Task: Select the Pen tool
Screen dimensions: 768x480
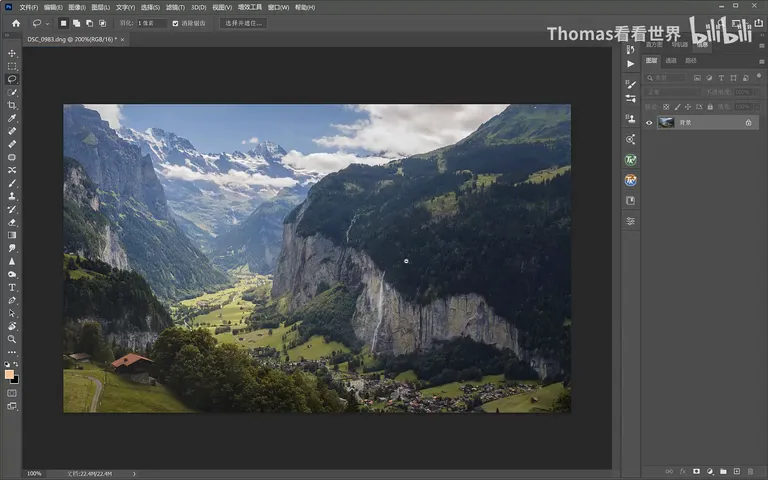Action: pos(12,300)
